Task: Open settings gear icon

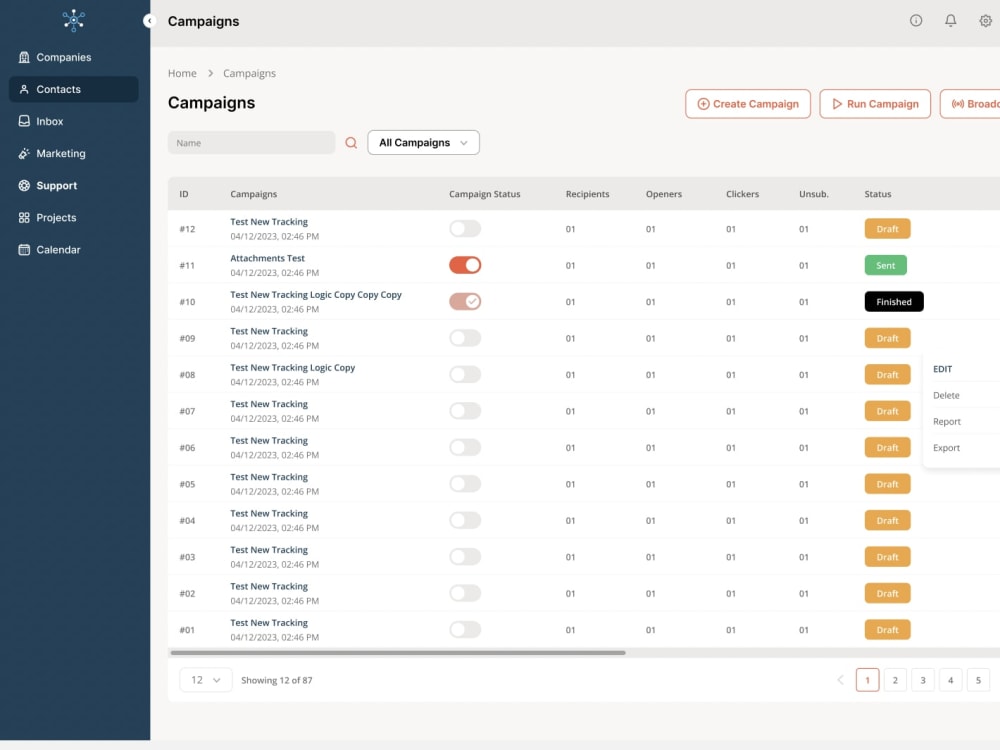Action: 985,20
